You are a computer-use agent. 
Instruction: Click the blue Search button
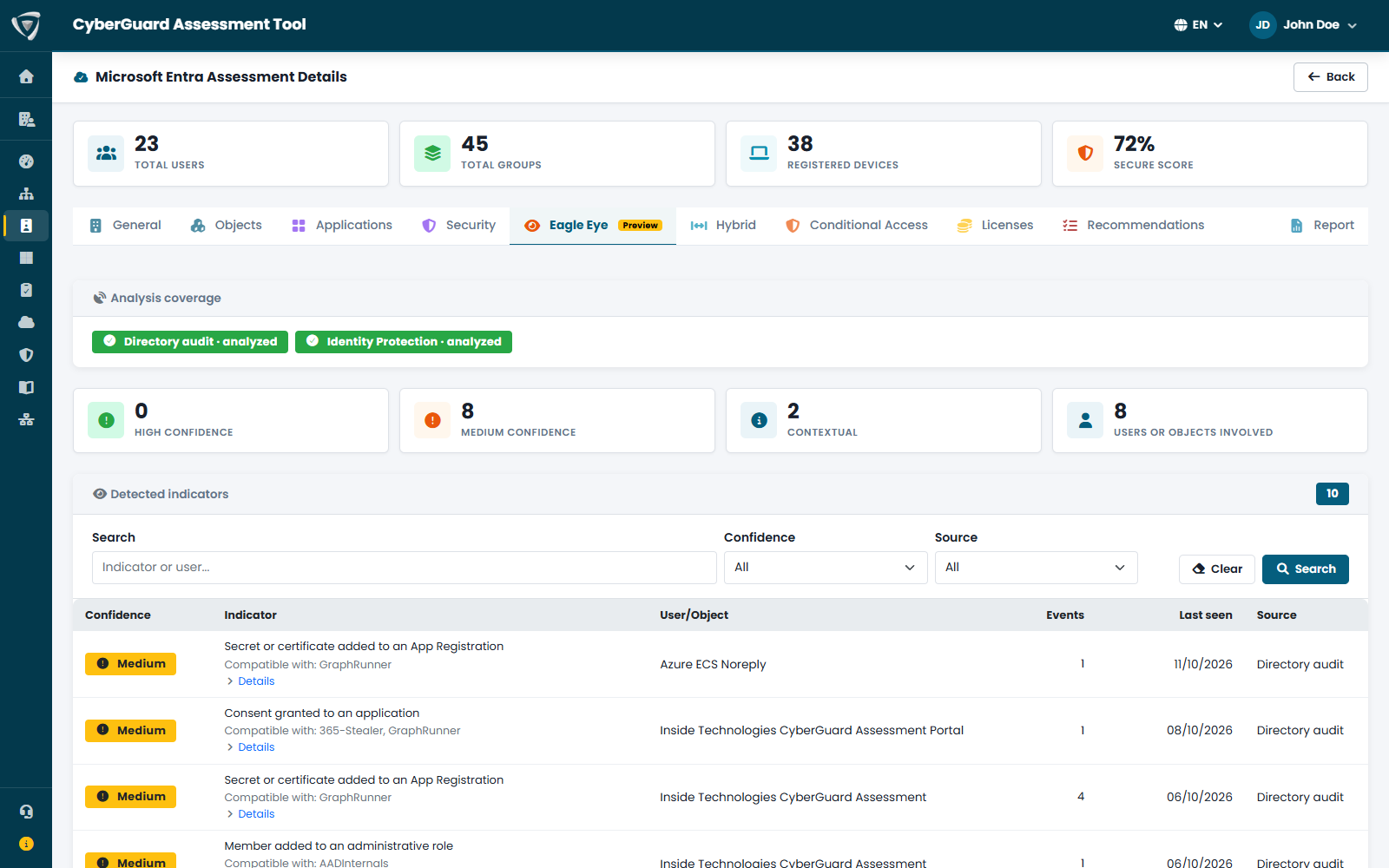(1306, 569)
